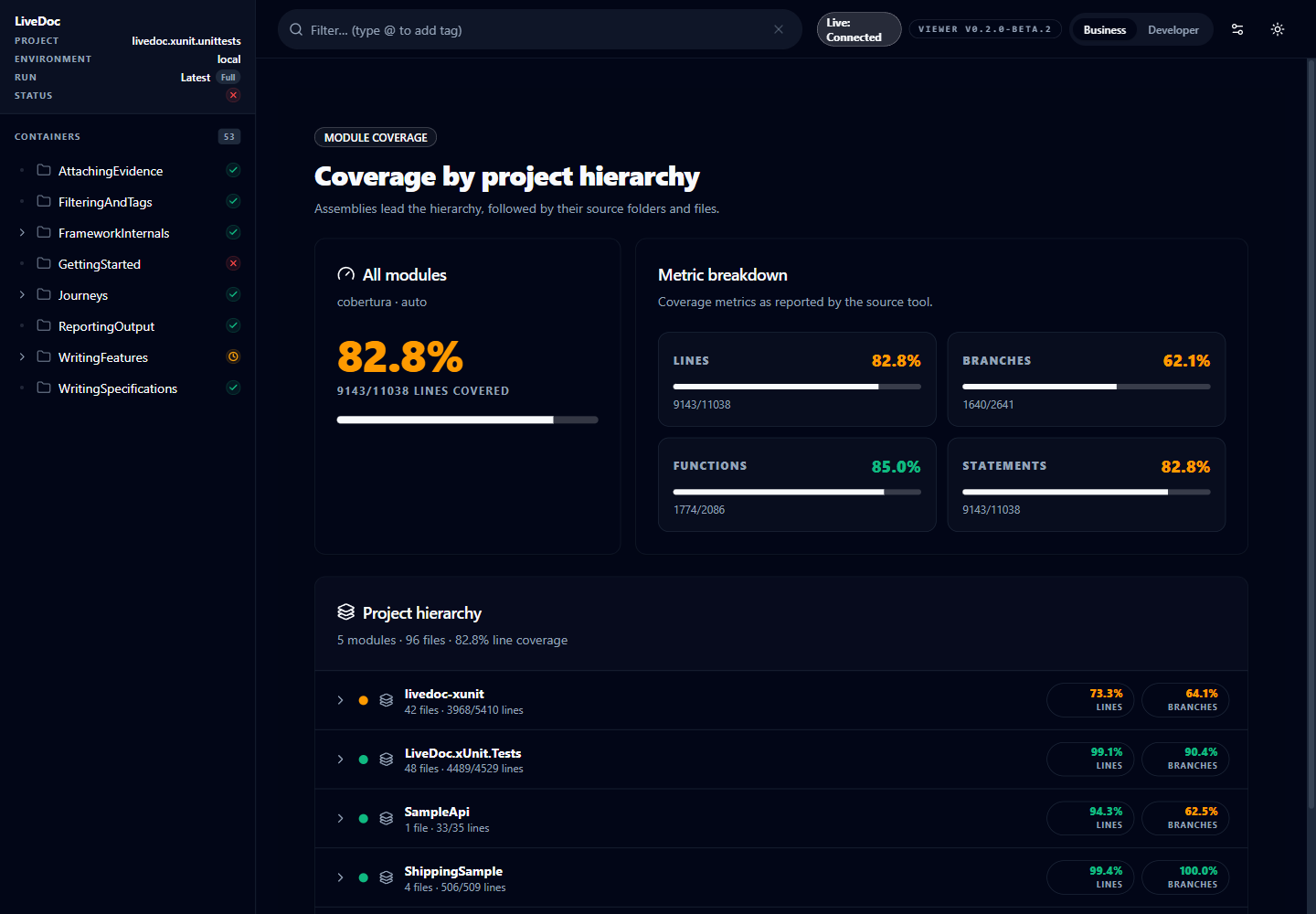Click WritingFeatures folder icon
Screen dimensions: 1316x914
pyautogui.click(x=44, y=356)
